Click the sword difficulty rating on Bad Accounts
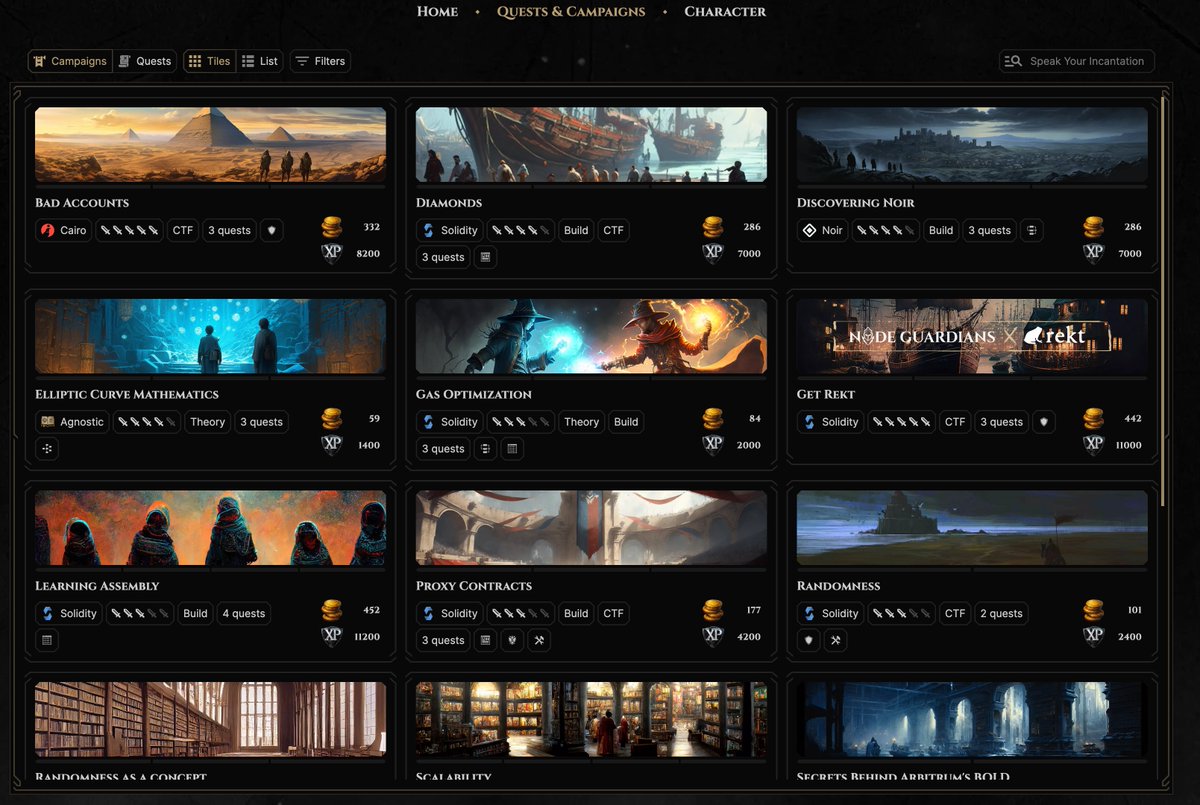1200x805 pixels. pos(130,230)
